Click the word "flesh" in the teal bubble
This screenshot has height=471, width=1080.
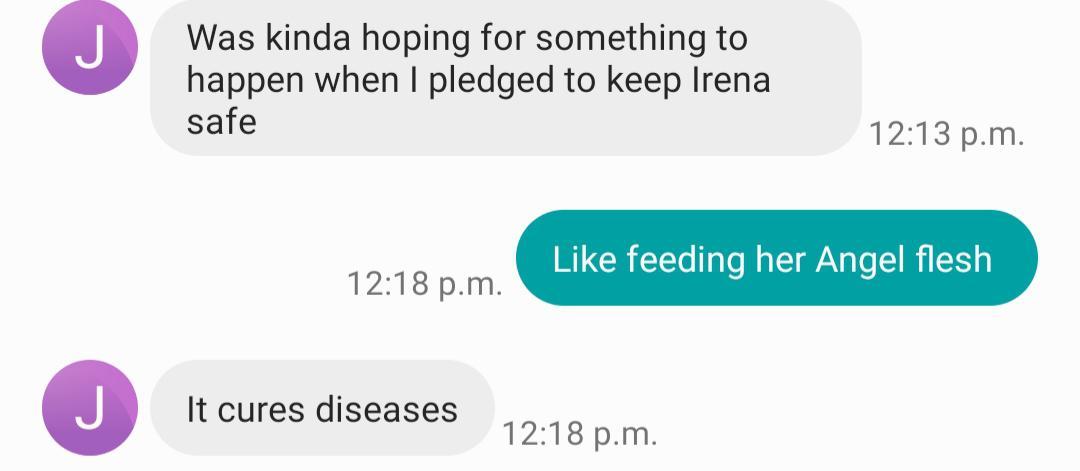tap(953, 260)
